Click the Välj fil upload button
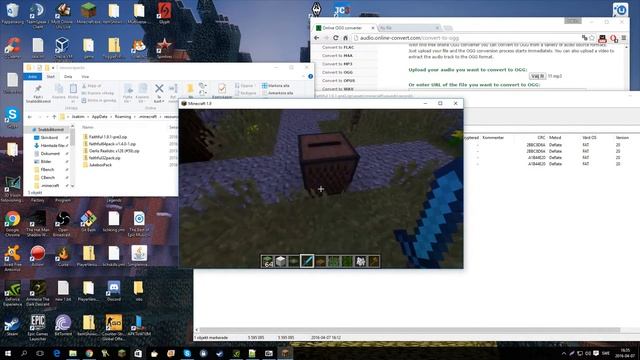The image size is (640, 360). coord(537,76)
